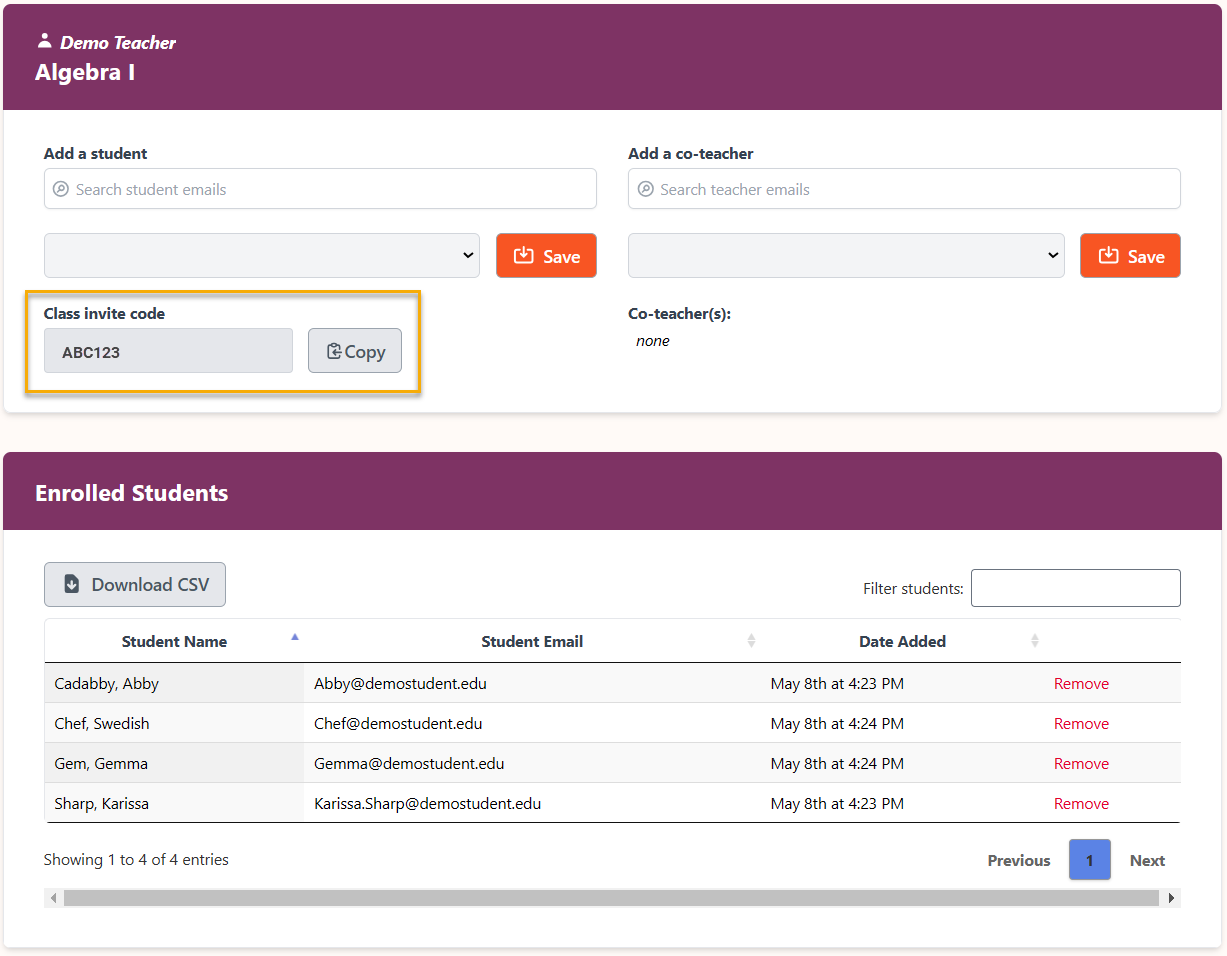Select the Sharp, Karissa name cell

click(x=174, y=804)
